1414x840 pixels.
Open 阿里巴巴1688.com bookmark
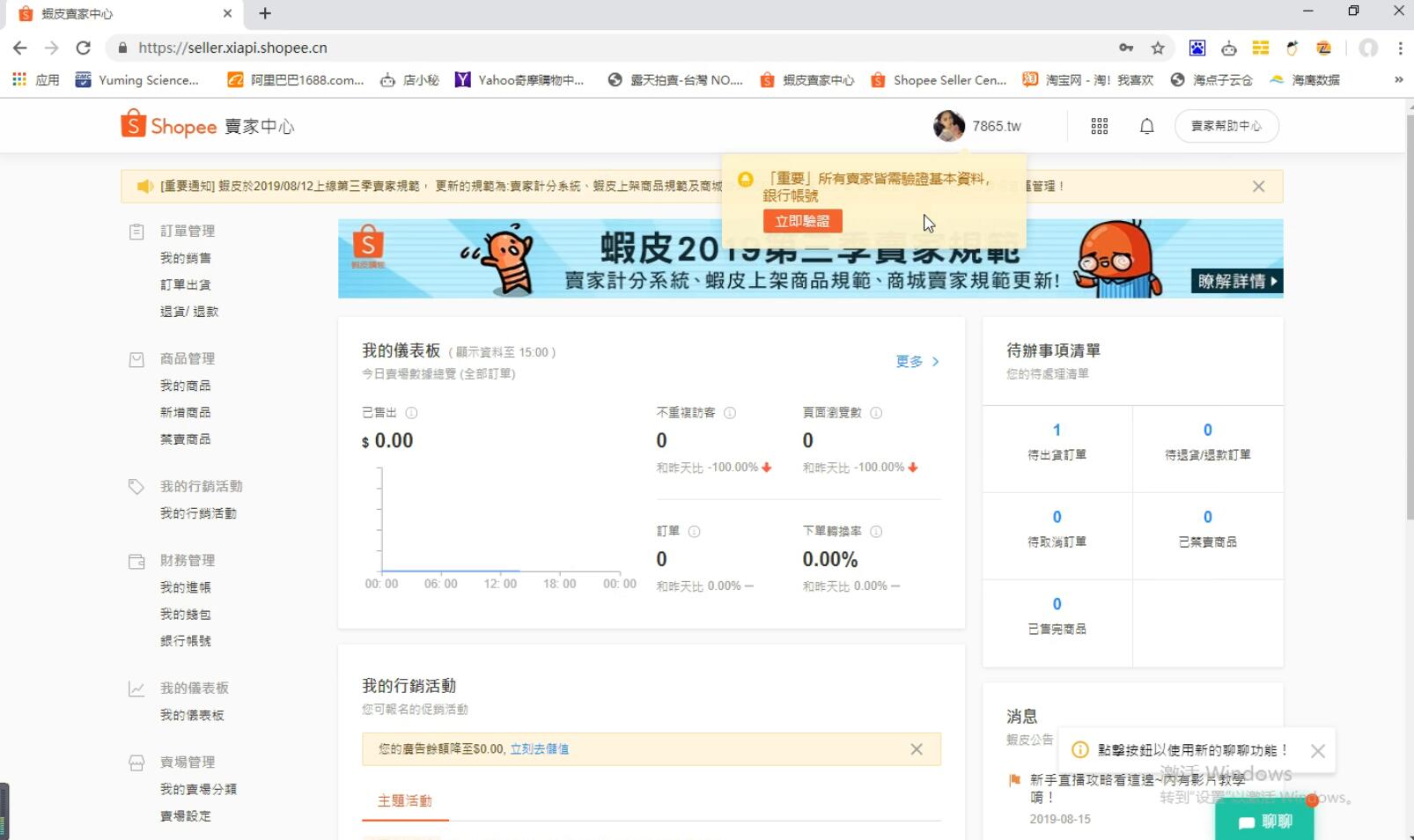point(296,80)
